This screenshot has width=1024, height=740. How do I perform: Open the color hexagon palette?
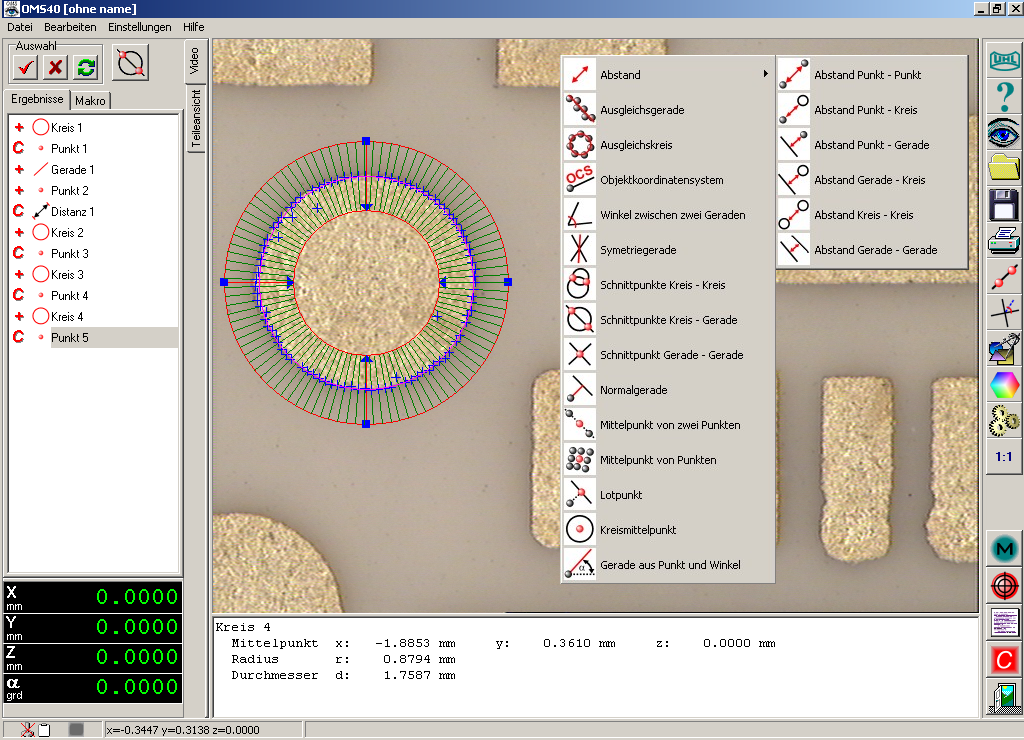(x=1003, y=384)
